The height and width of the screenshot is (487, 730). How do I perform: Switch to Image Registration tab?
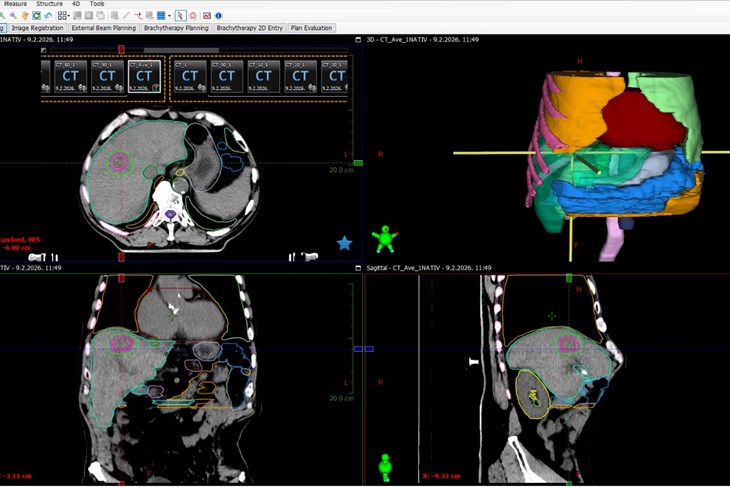37,28
